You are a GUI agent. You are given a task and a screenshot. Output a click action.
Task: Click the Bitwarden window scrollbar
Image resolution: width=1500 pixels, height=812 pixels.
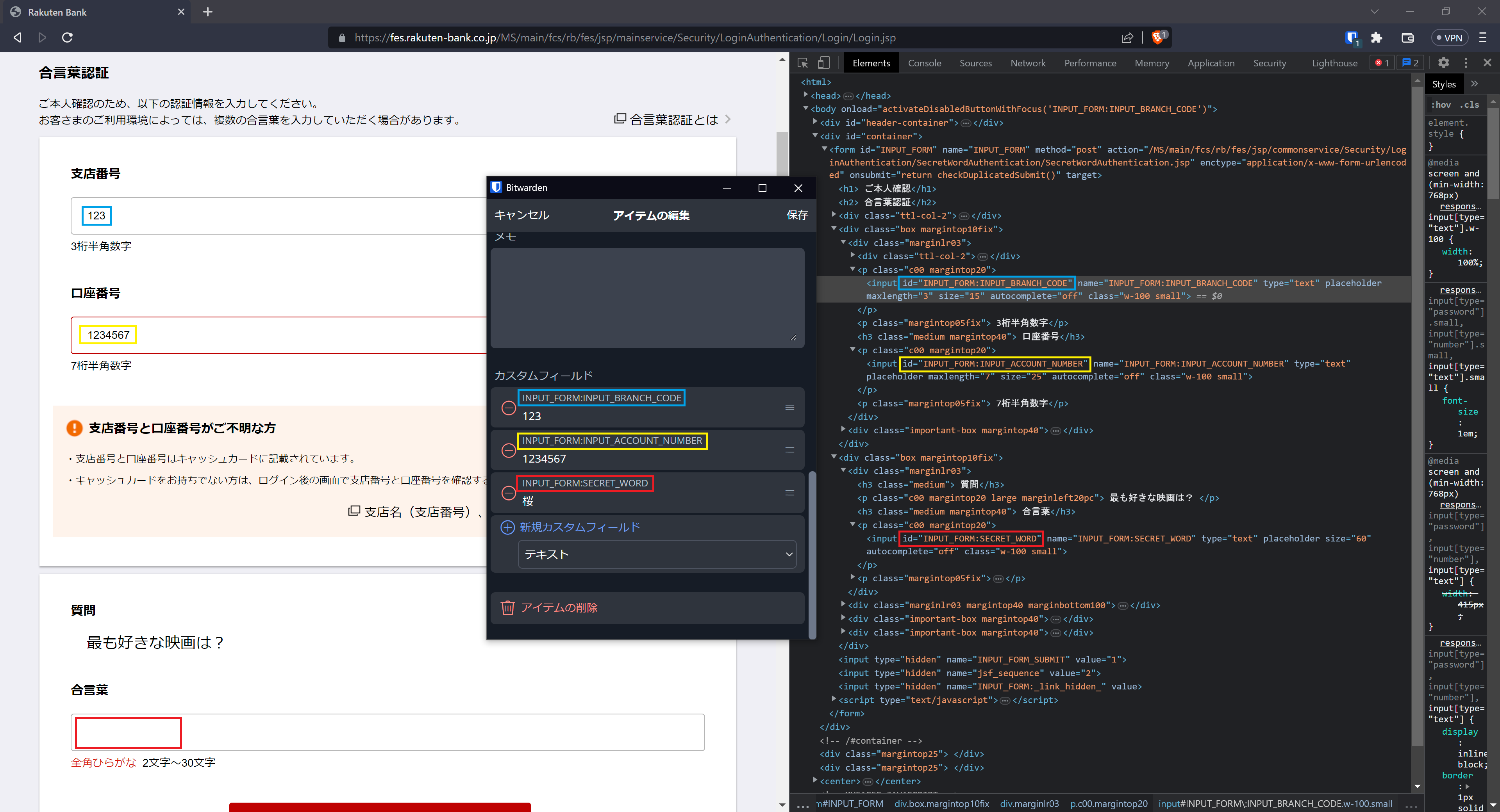tap(812, 555)
